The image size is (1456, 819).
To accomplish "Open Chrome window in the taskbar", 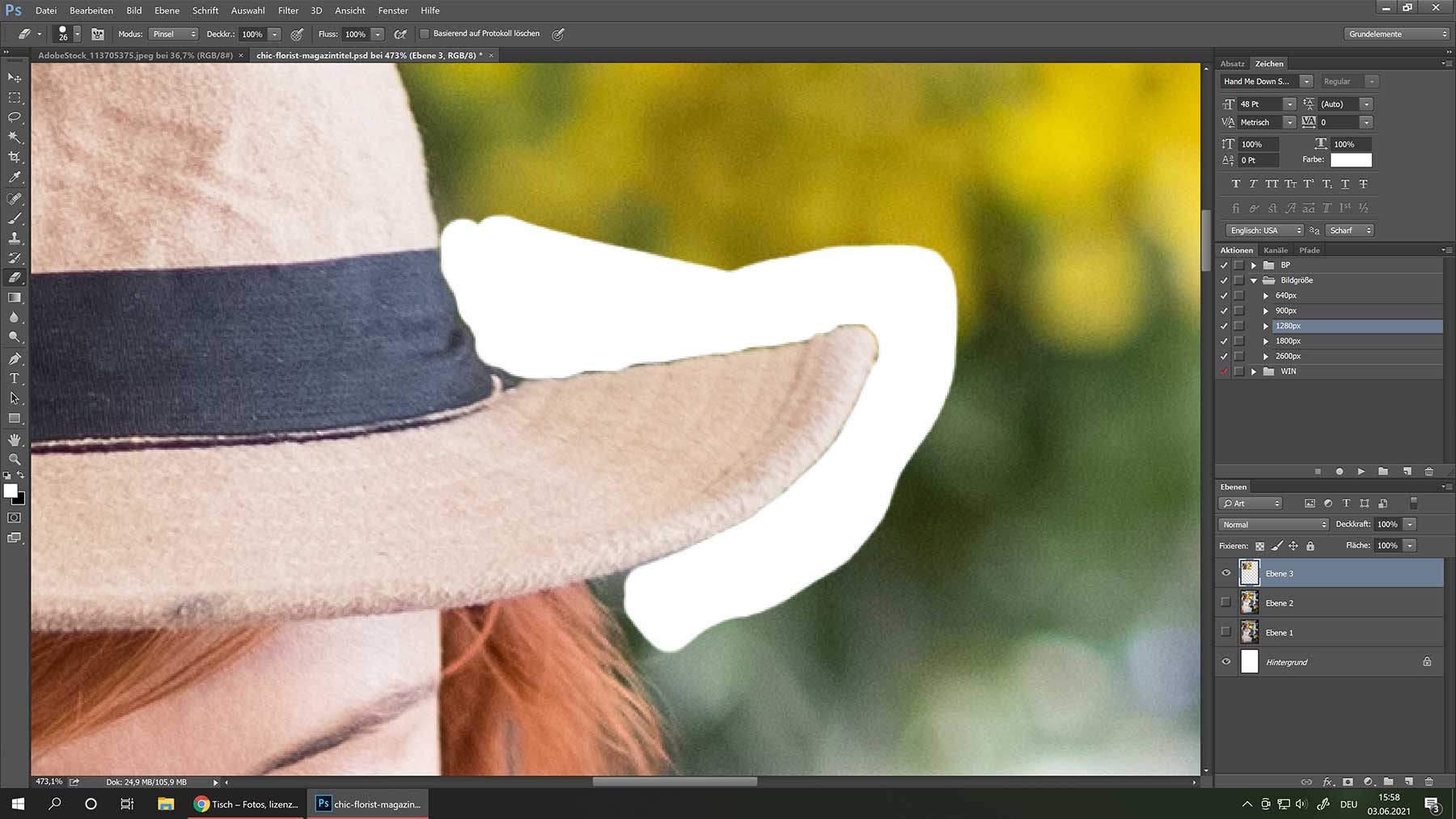I will coord(247,804).
